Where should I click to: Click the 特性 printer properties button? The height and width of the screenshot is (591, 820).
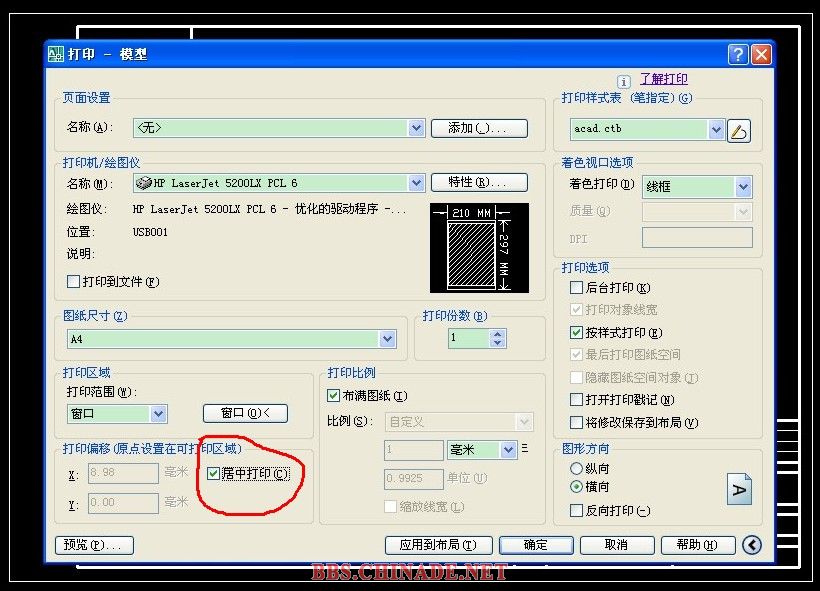tap(479, 183)
